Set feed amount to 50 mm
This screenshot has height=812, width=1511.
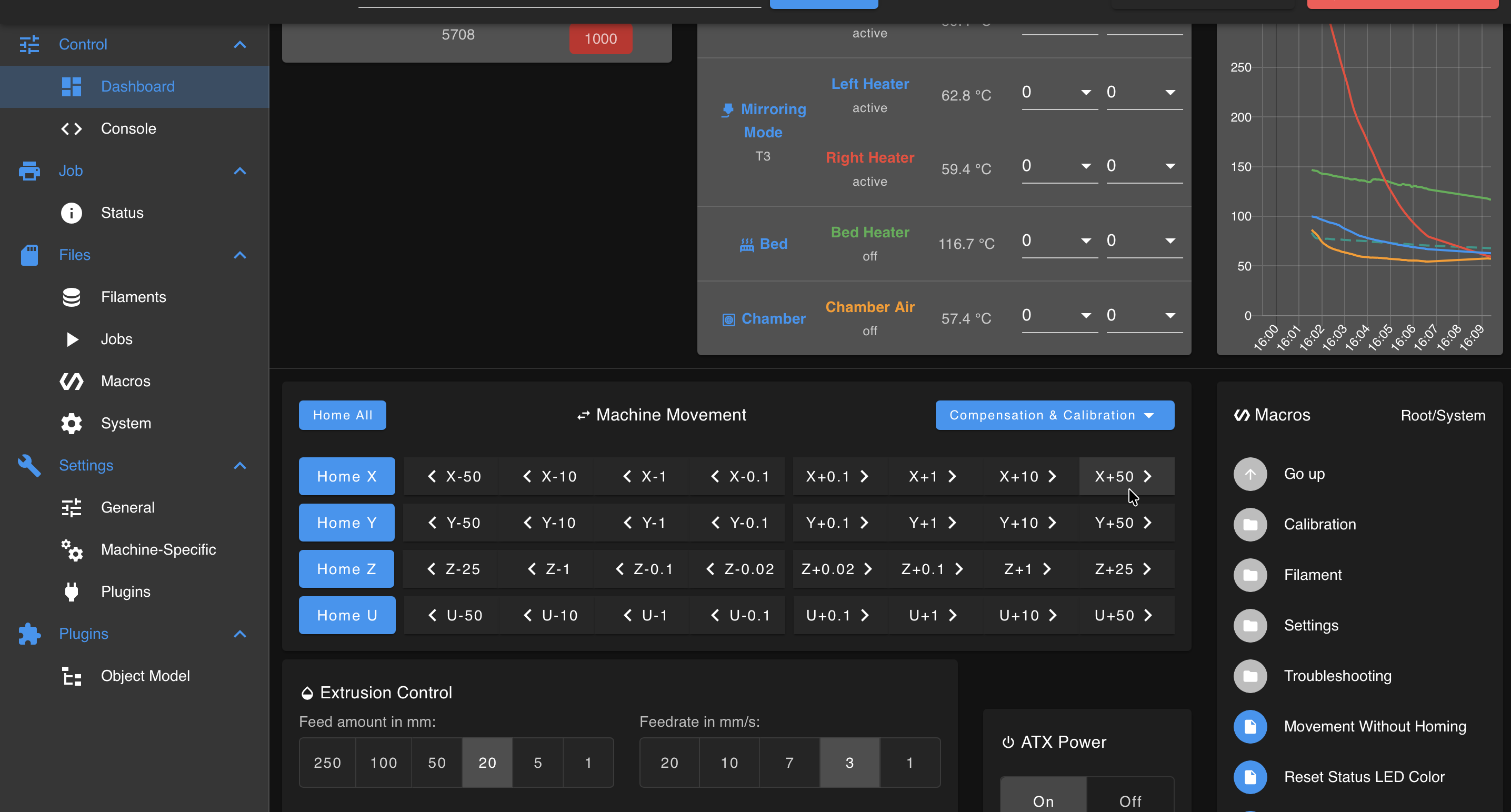(x=437, y=762)
